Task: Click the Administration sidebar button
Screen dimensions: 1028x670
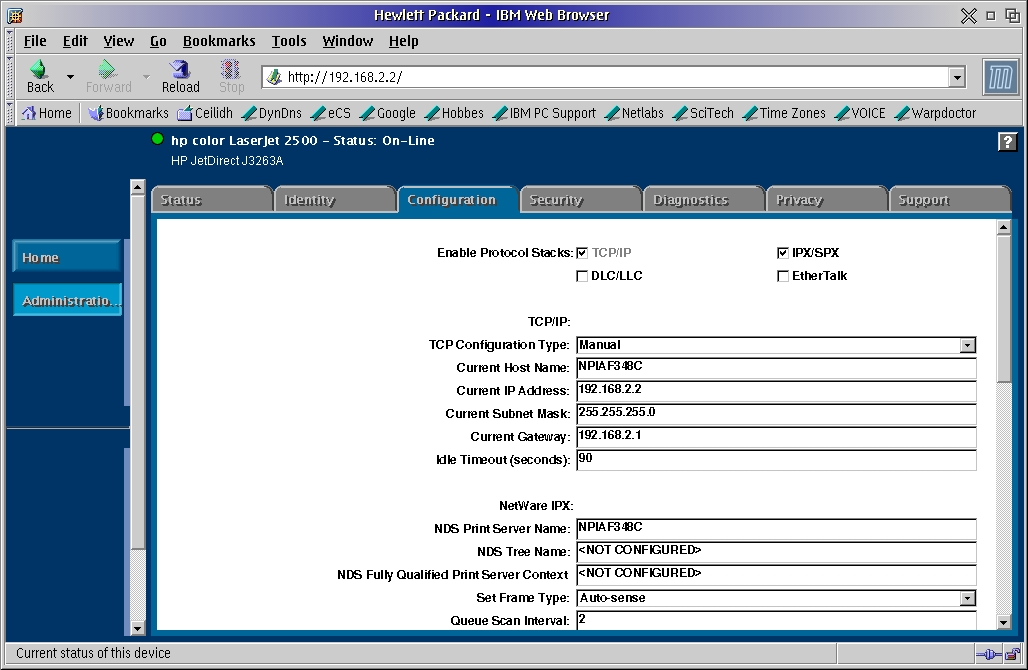Action: (67, 300)
